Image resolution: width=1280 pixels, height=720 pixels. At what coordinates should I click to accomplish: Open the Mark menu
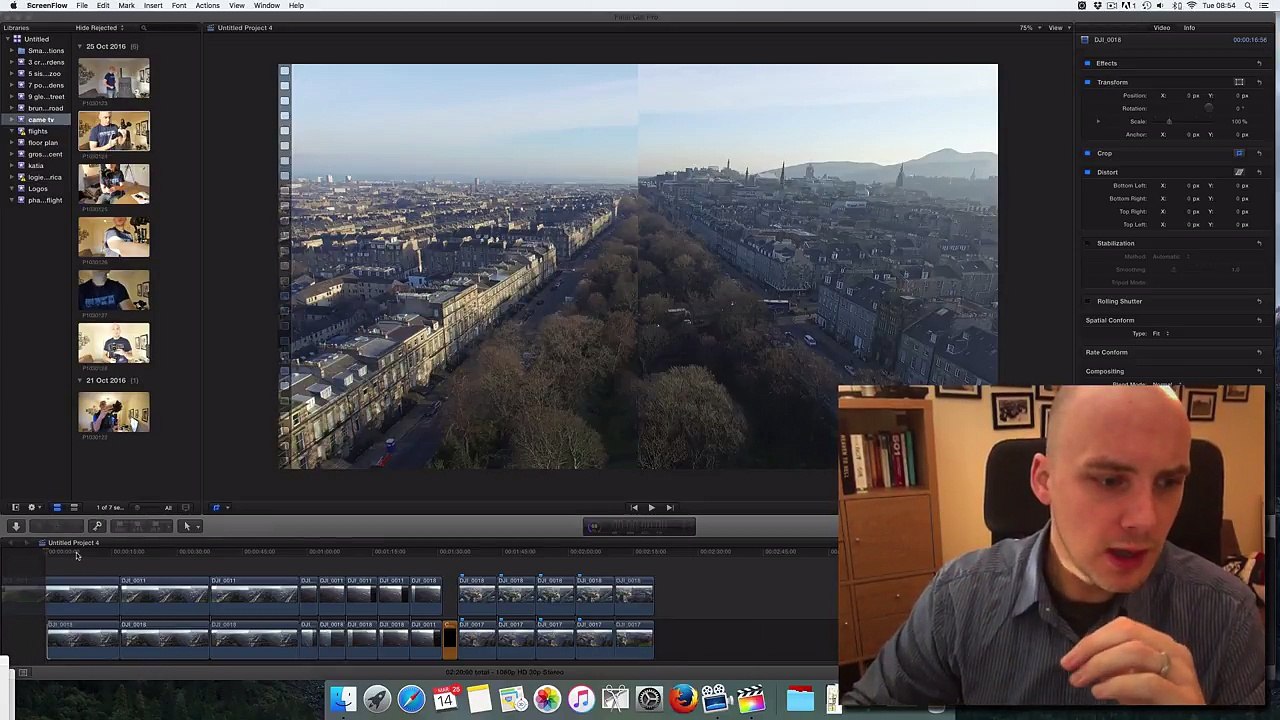click(126, 5)
